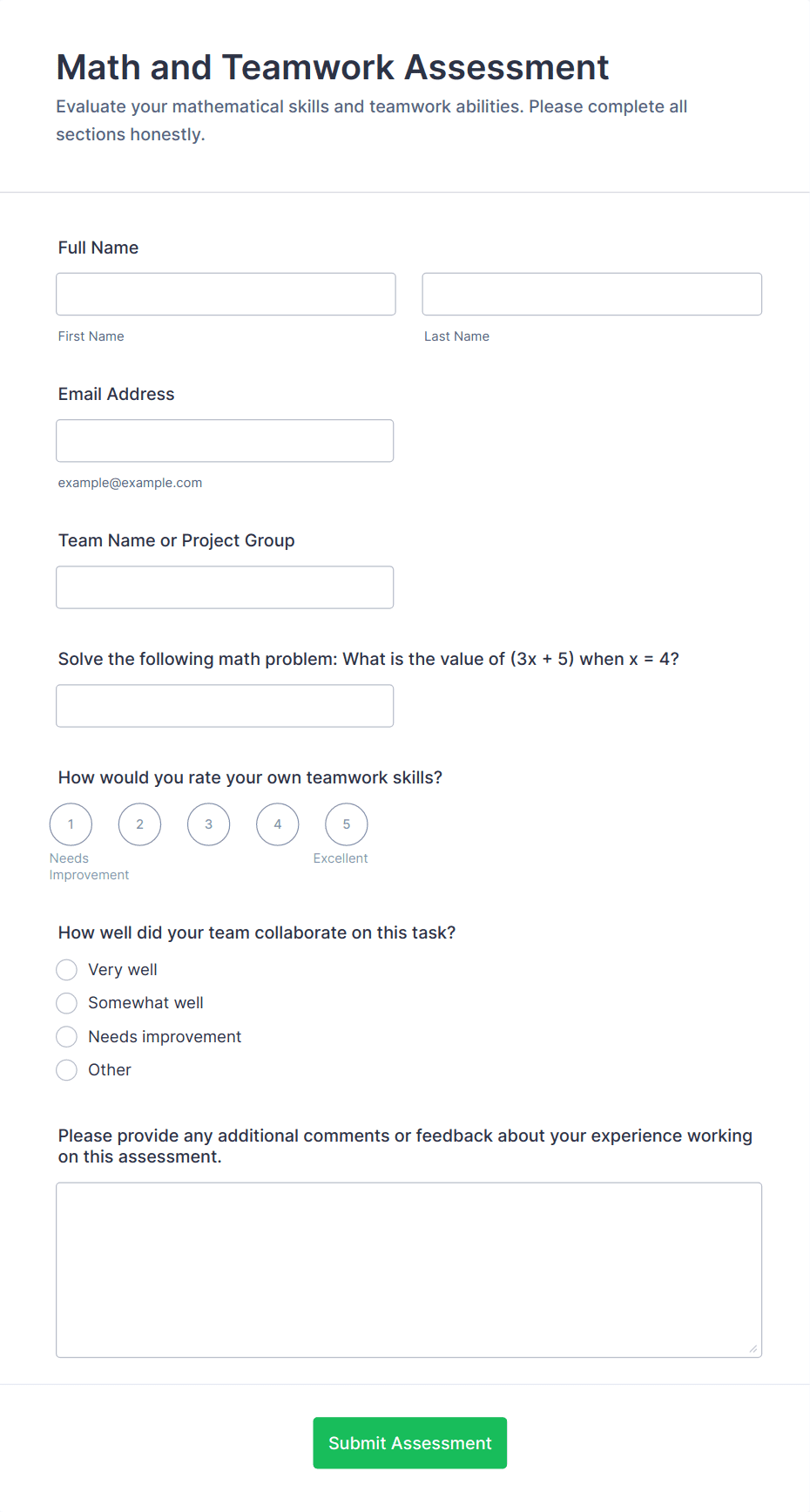
Task: Select rating 4 for teamwork skills
Action: [x=277, y=824]
